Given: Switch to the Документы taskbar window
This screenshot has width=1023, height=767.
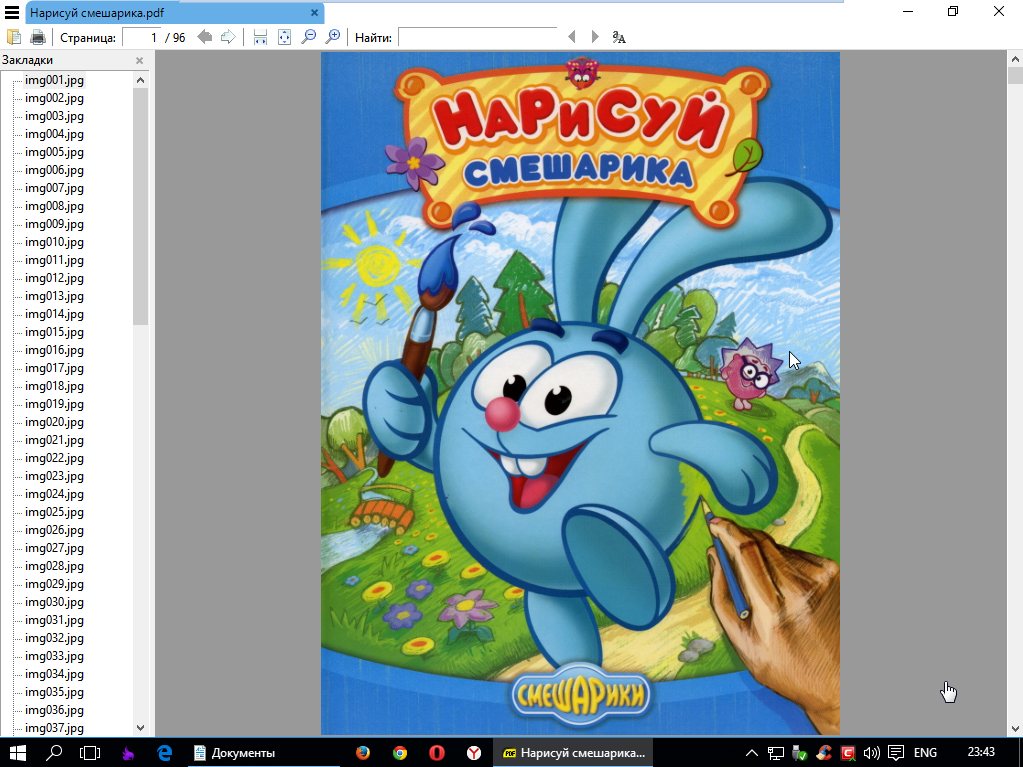Looking at the screenshot, I should (x=263, y=753).
